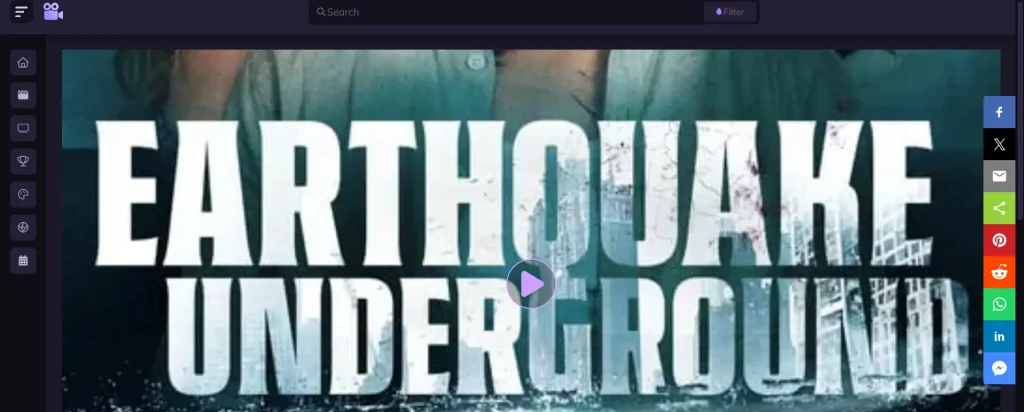Click the purple camera site logo
This screenshot has width=1024, height=412.
click(53, 11)
